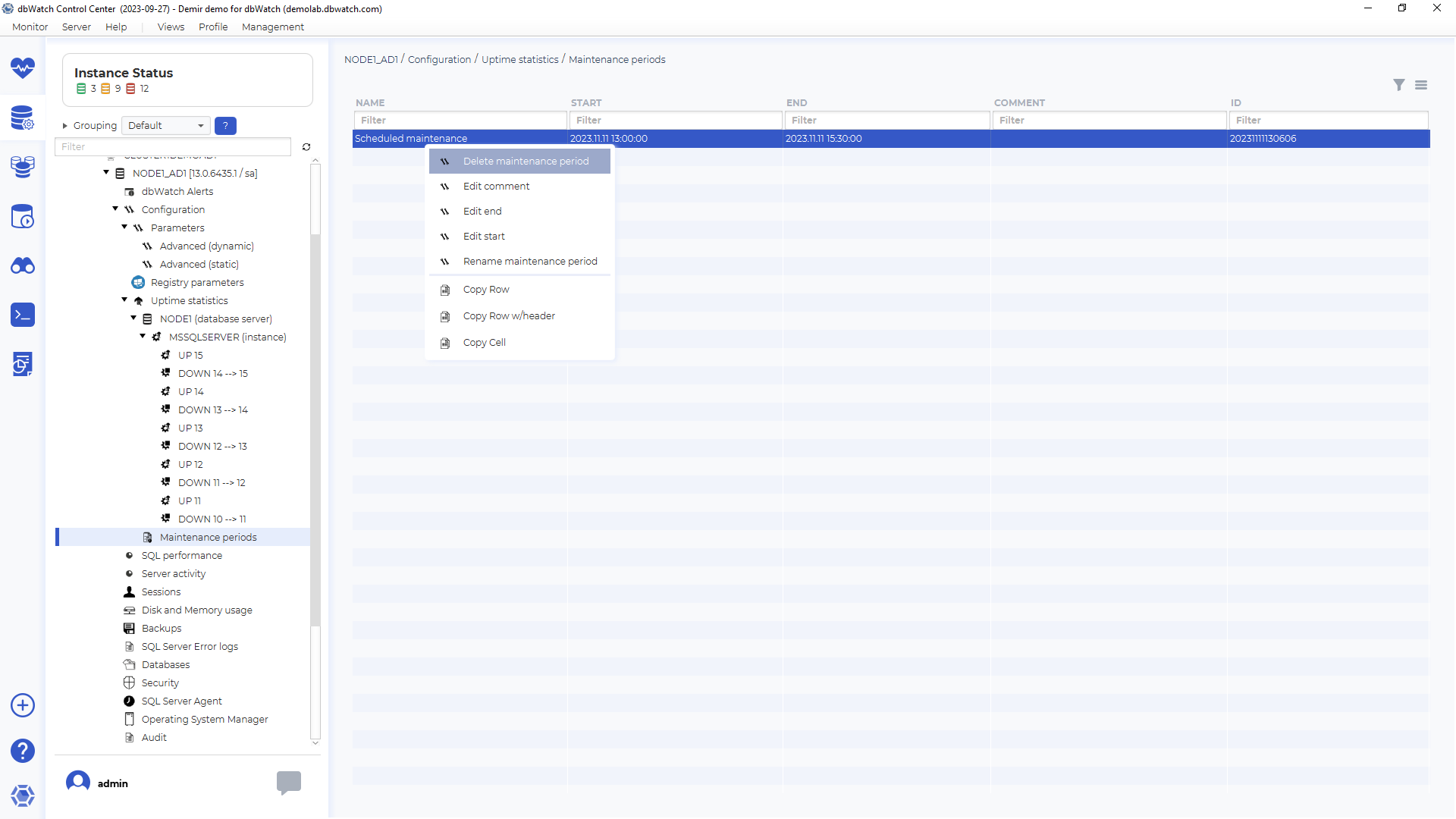This screenshot has height=819, width=1456.
Task: Click the refresh icon beside tree filter
Action: pos(306,147)
